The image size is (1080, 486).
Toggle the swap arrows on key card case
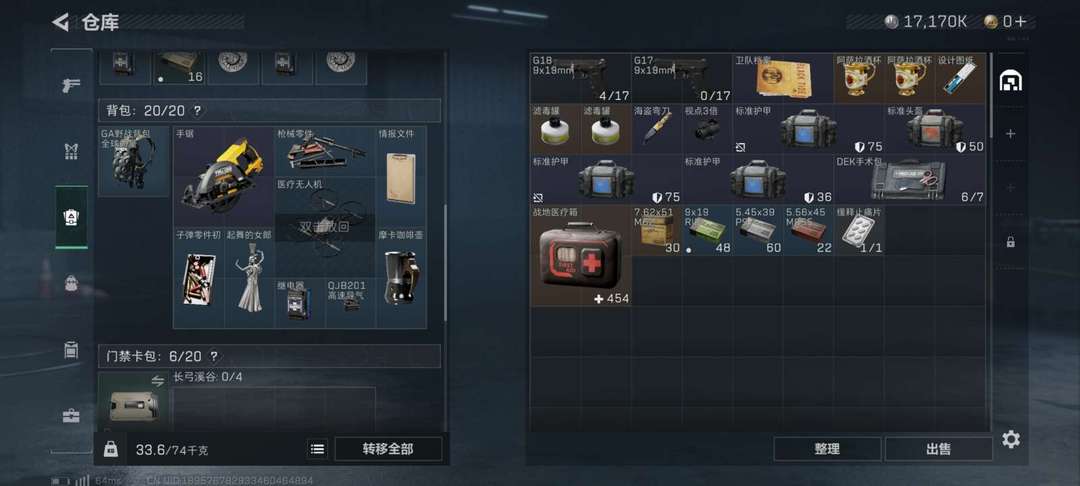click(x=158, y=381)
